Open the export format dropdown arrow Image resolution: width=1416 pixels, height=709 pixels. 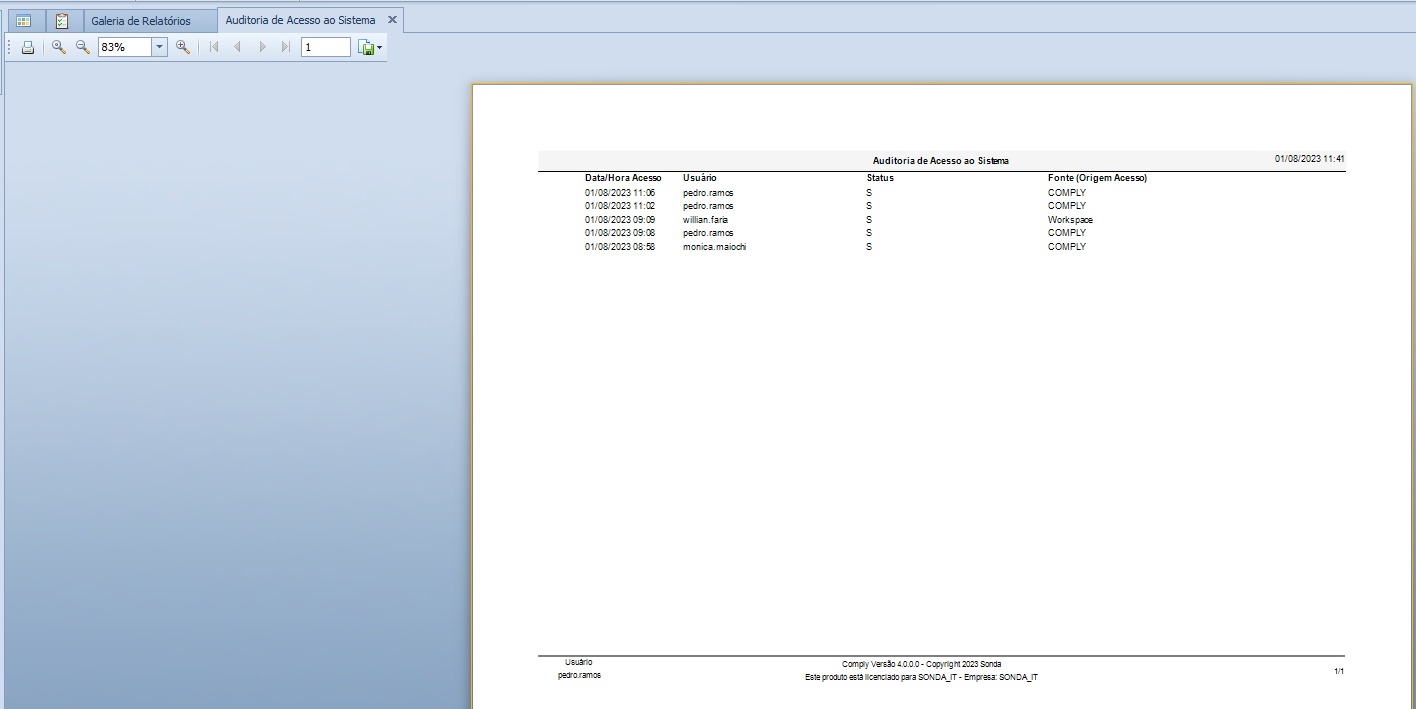379,48
